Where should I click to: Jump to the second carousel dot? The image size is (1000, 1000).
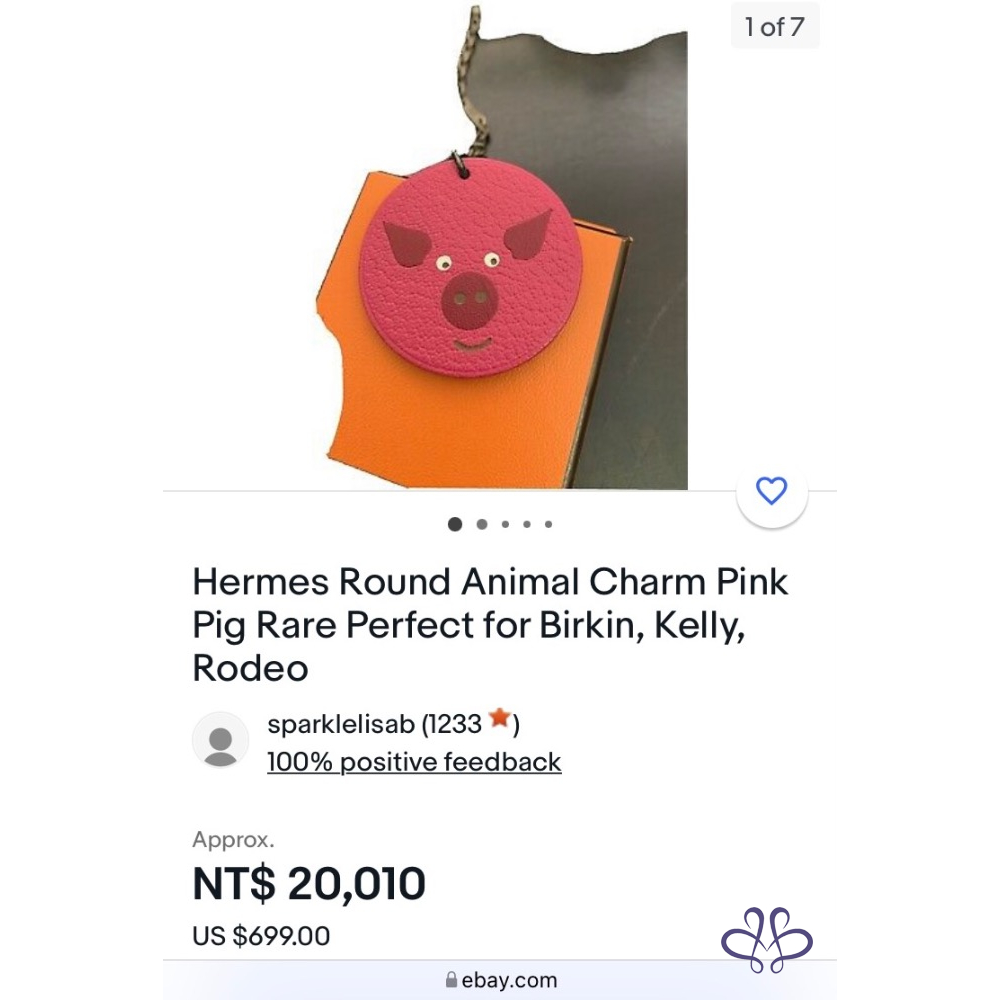482,524
